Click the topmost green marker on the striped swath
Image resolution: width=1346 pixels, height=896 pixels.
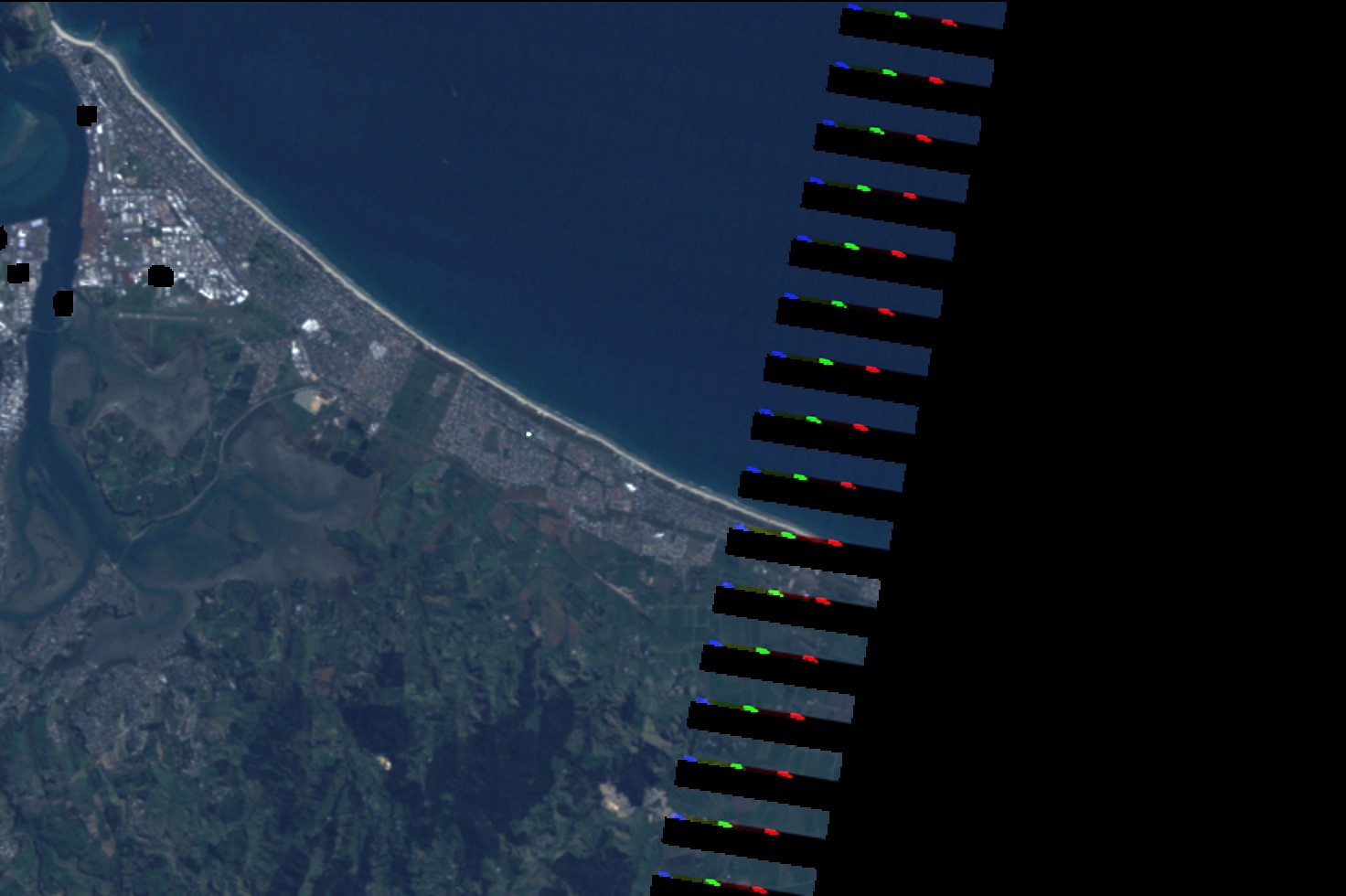(x=902, y=15)
